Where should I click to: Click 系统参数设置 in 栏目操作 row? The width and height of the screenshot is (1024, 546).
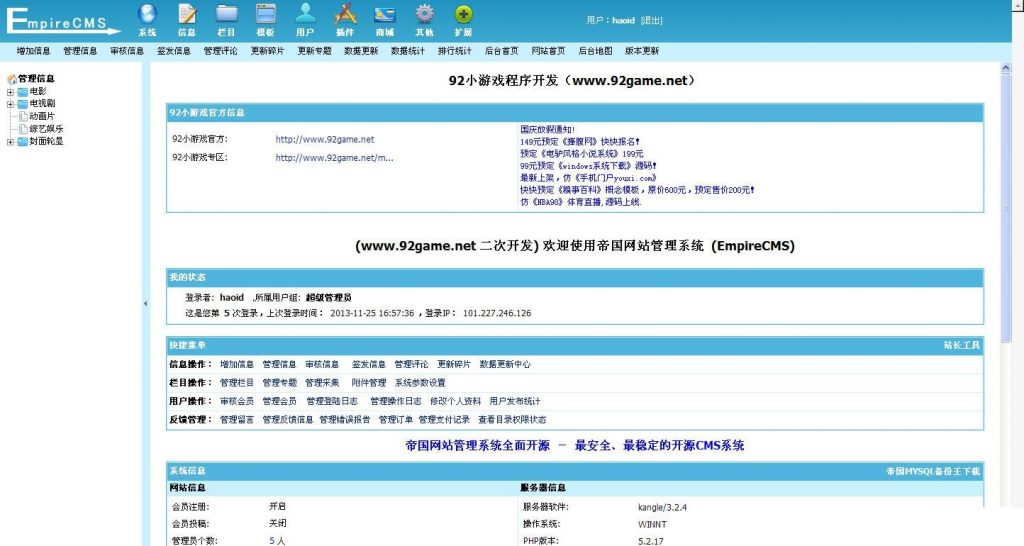coord(420,383)
